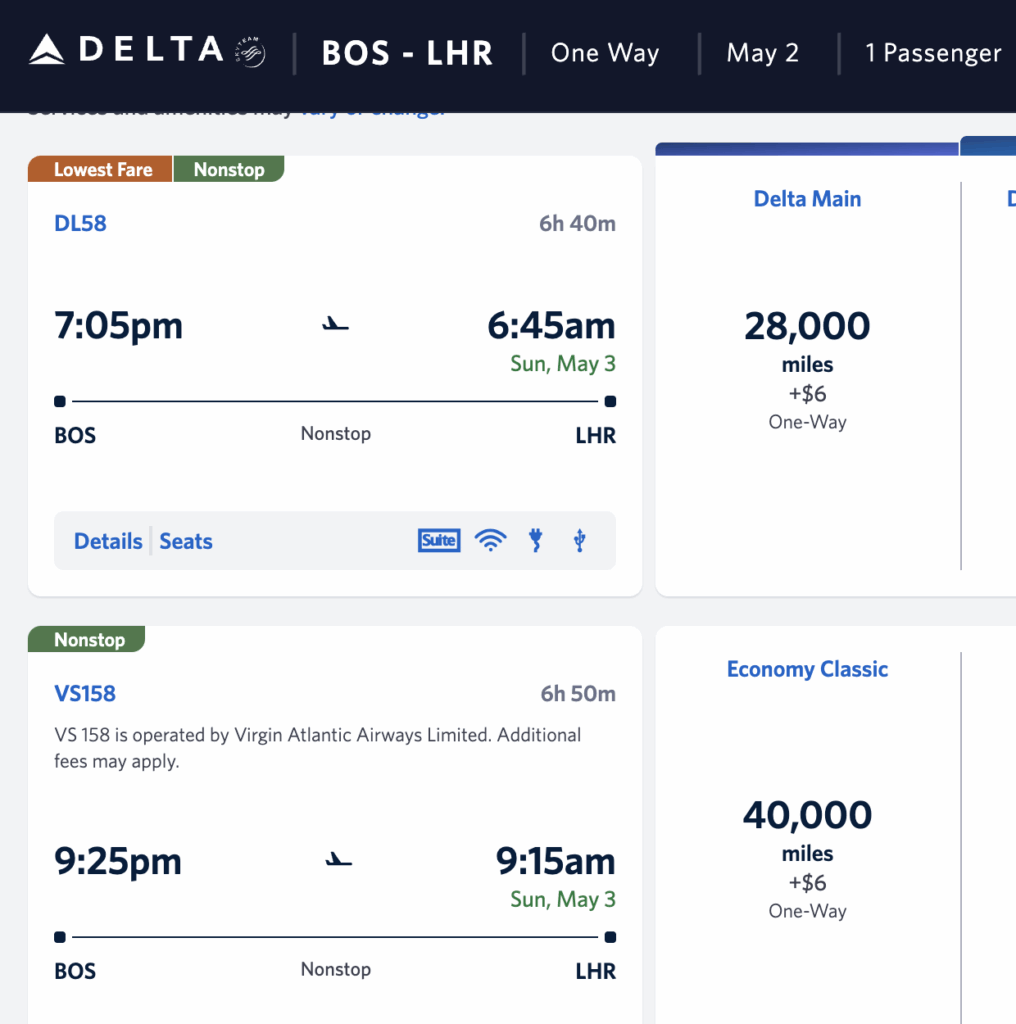Change the One Way trip type
The height and width of the screenshot is (1024, 1016).
605,53
